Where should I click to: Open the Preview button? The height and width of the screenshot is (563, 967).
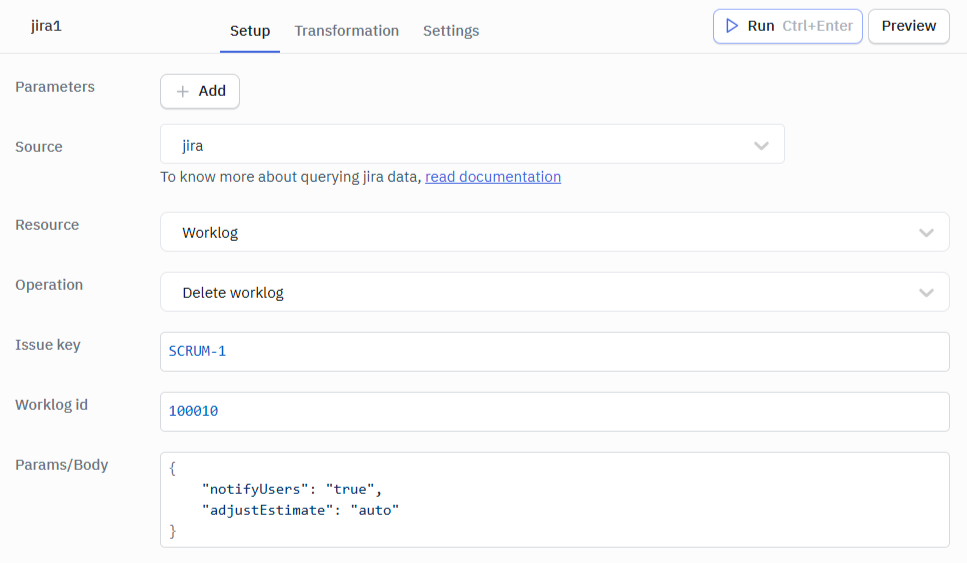(908, 26)
